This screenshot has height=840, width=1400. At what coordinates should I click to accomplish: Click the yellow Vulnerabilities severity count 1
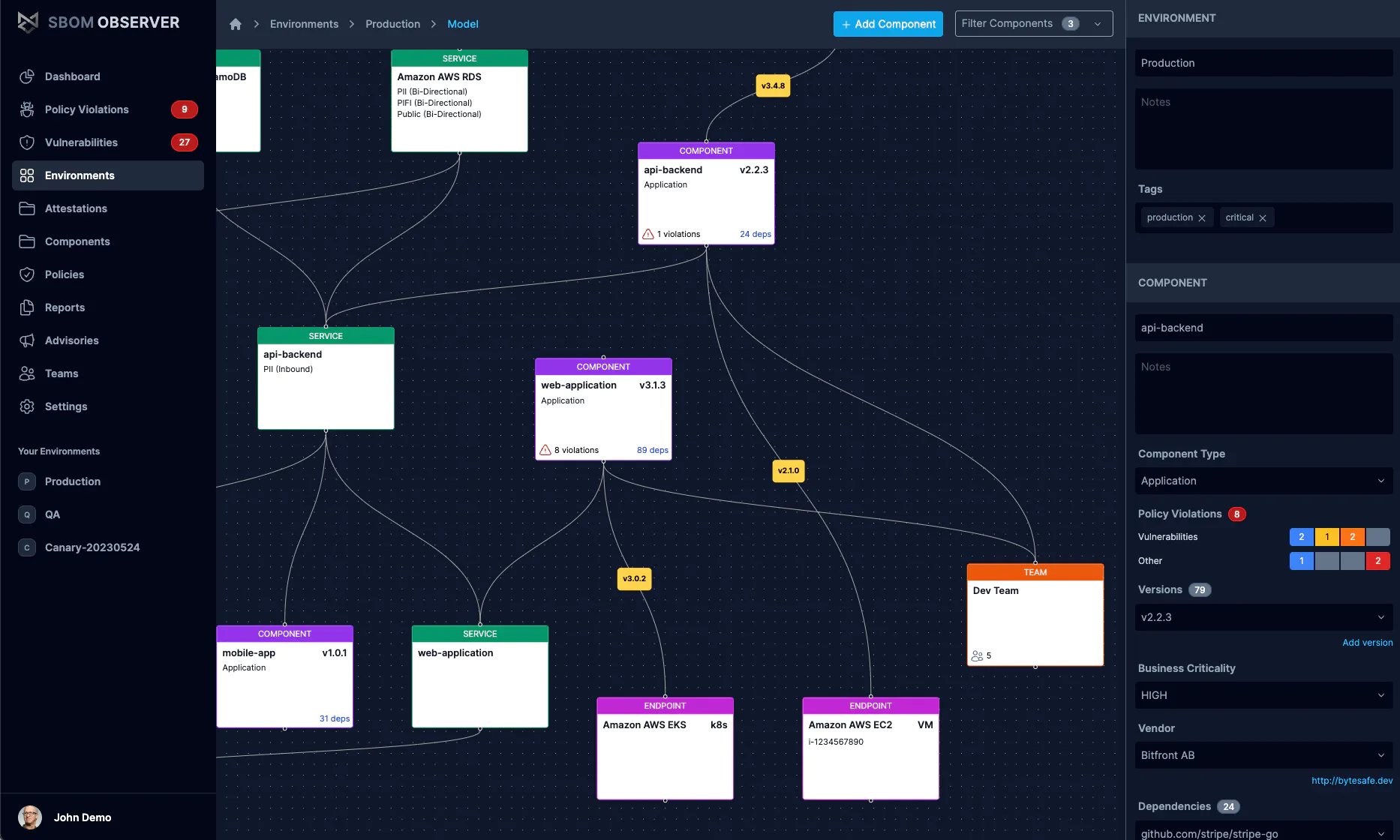point(1327,537)
